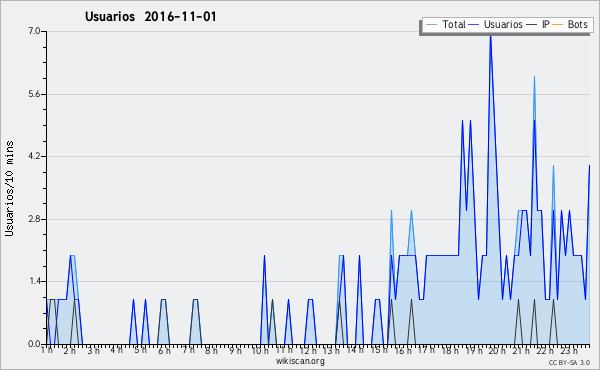600x370 pixels.
Task: Click the 7.0 peak near 20 h
Action: tap(491, 37)
